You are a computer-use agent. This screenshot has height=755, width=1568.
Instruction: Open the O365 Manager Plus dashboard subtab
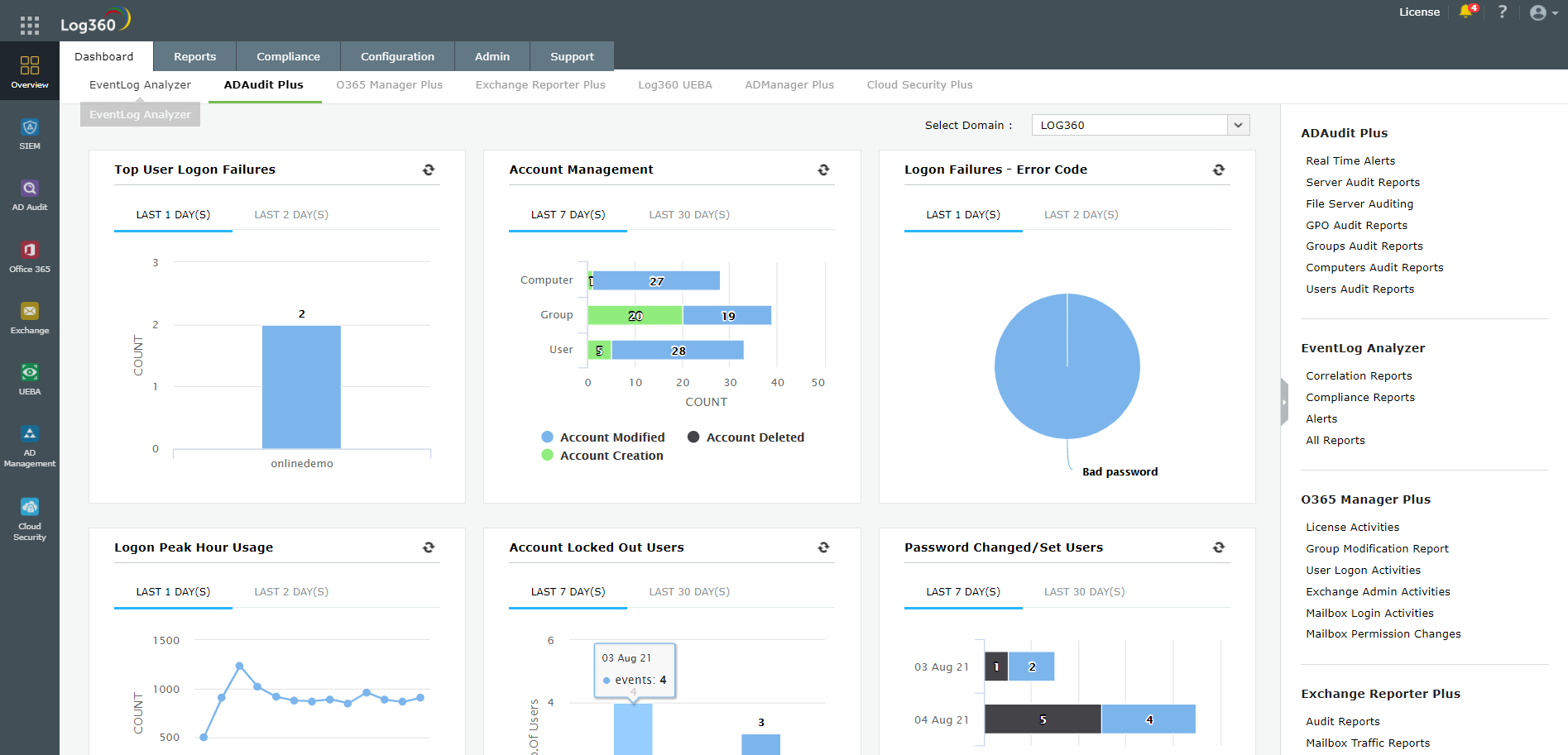coord(389,84)
